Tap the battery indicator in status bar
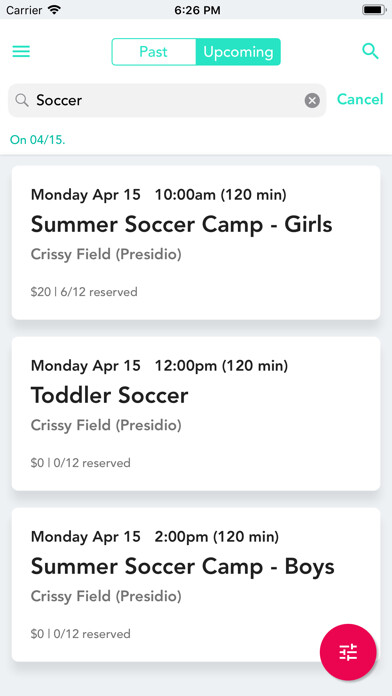The height and width of the screenshot is (696, 392). click(374, 10)
